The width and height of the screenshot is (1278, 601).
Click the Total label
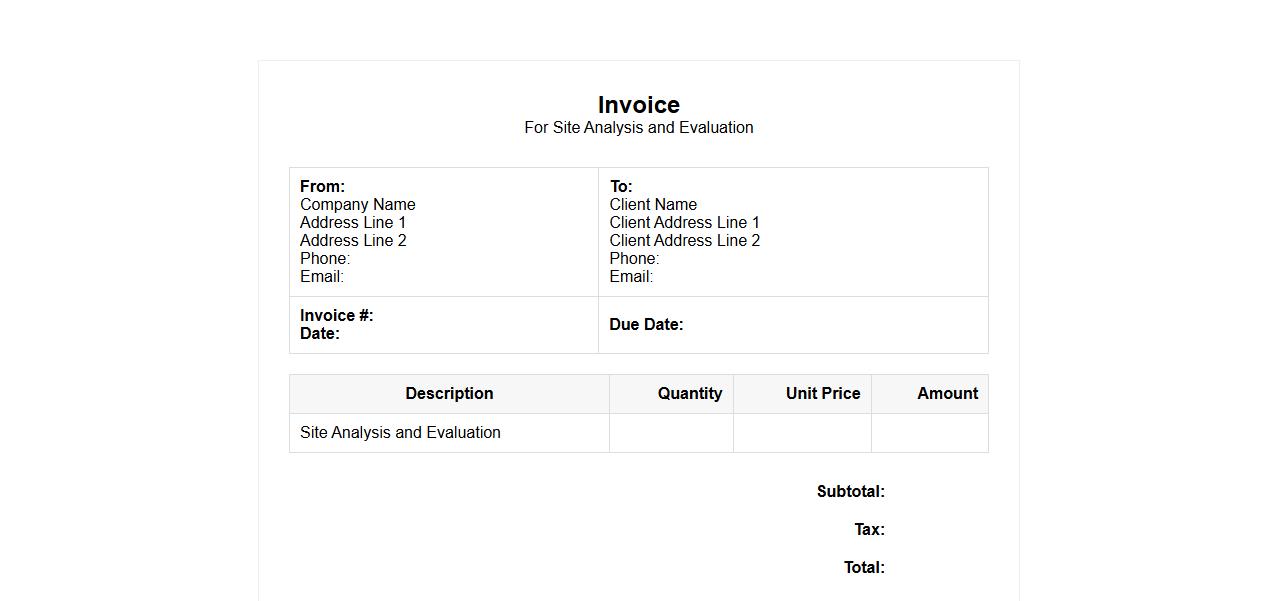[864, 568]
